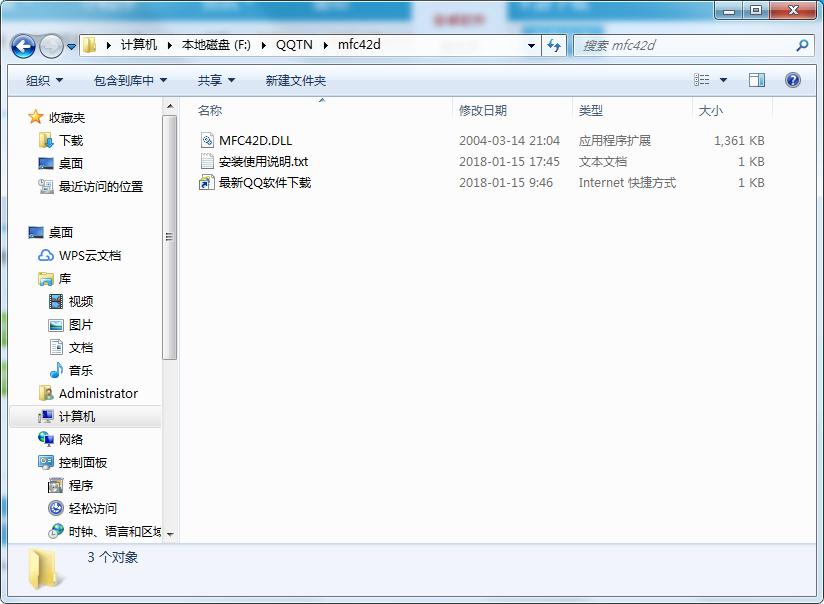The height and width of the screenshot is (604, 824).
Task: Open 下载 in favorites
Action: coord(70,140)
